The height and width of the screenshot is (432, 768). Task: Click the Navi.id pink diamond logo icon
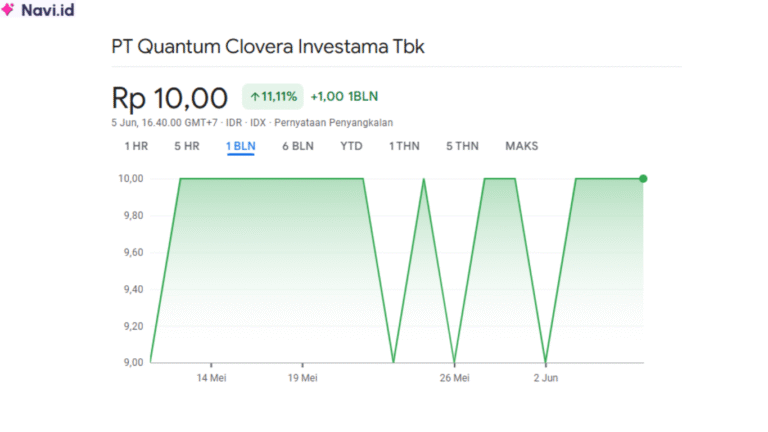(x=7, y=9)
